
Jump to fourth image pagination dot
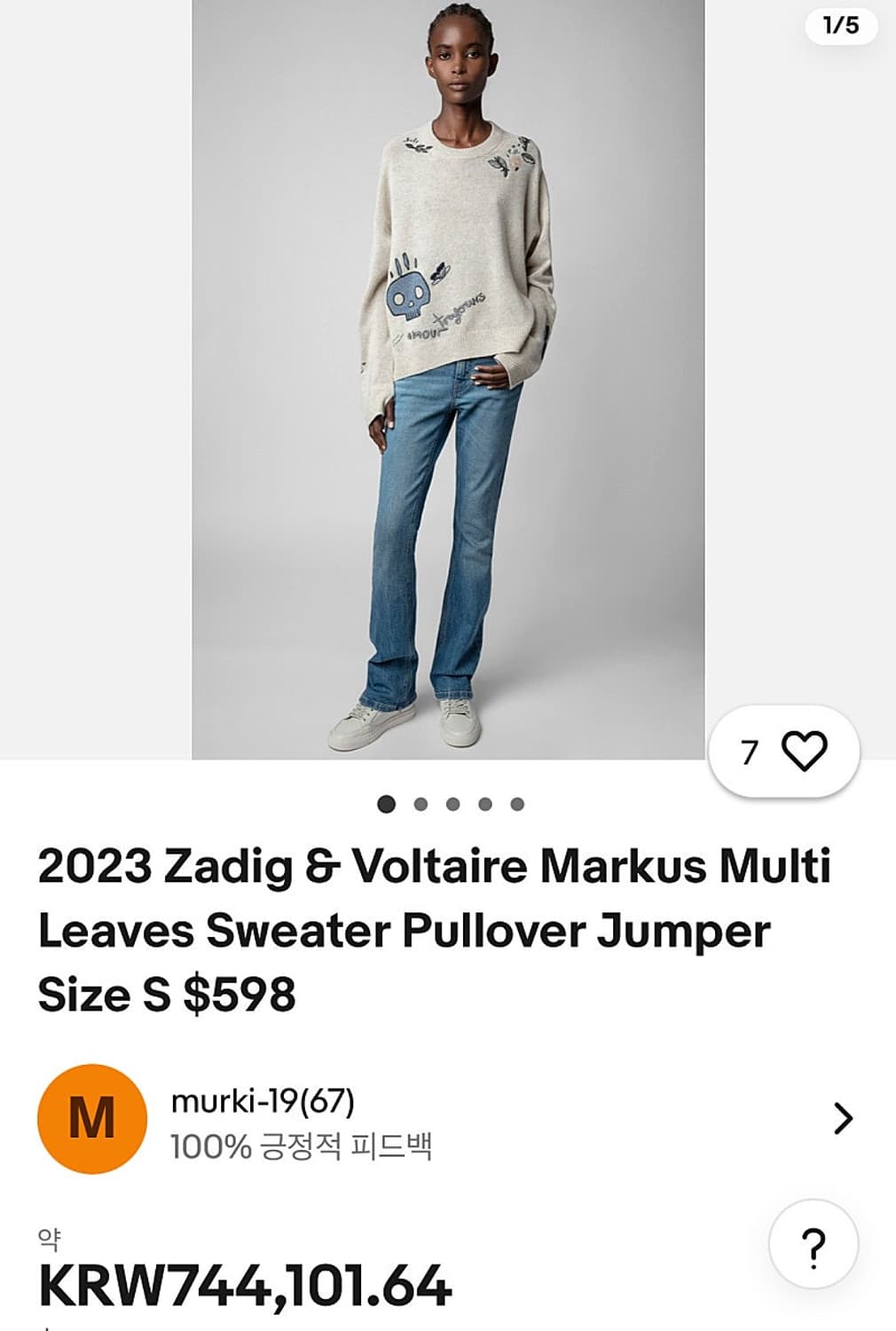[484, 804]
